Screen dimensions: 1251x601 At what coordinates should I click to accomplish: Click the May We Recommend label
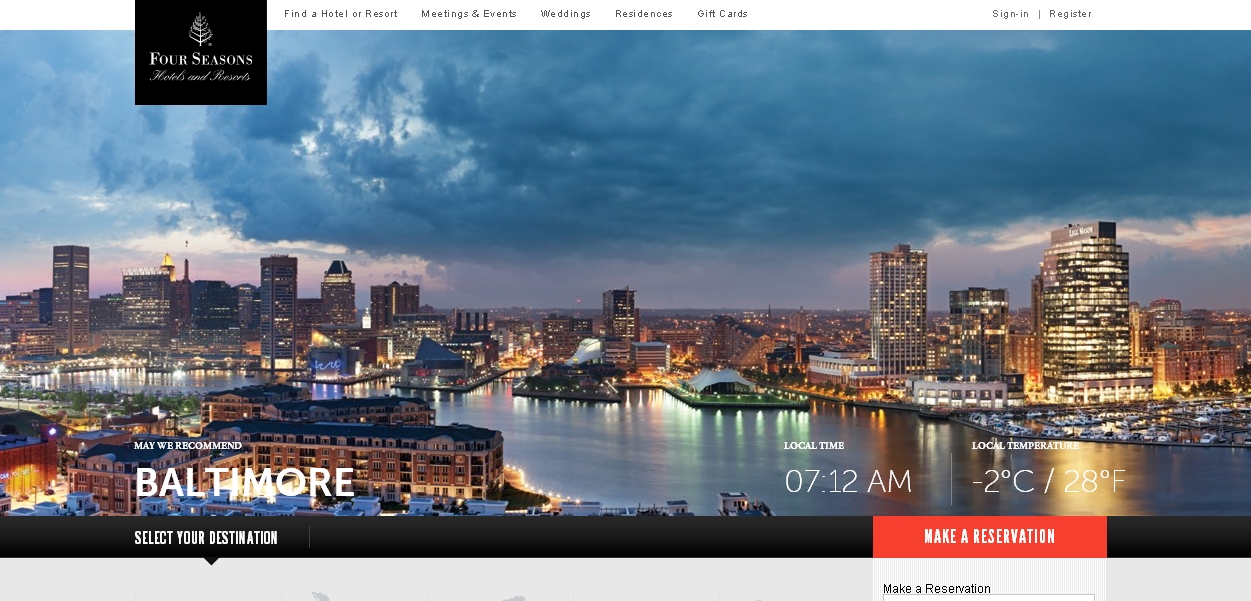(x=188, y=446)
